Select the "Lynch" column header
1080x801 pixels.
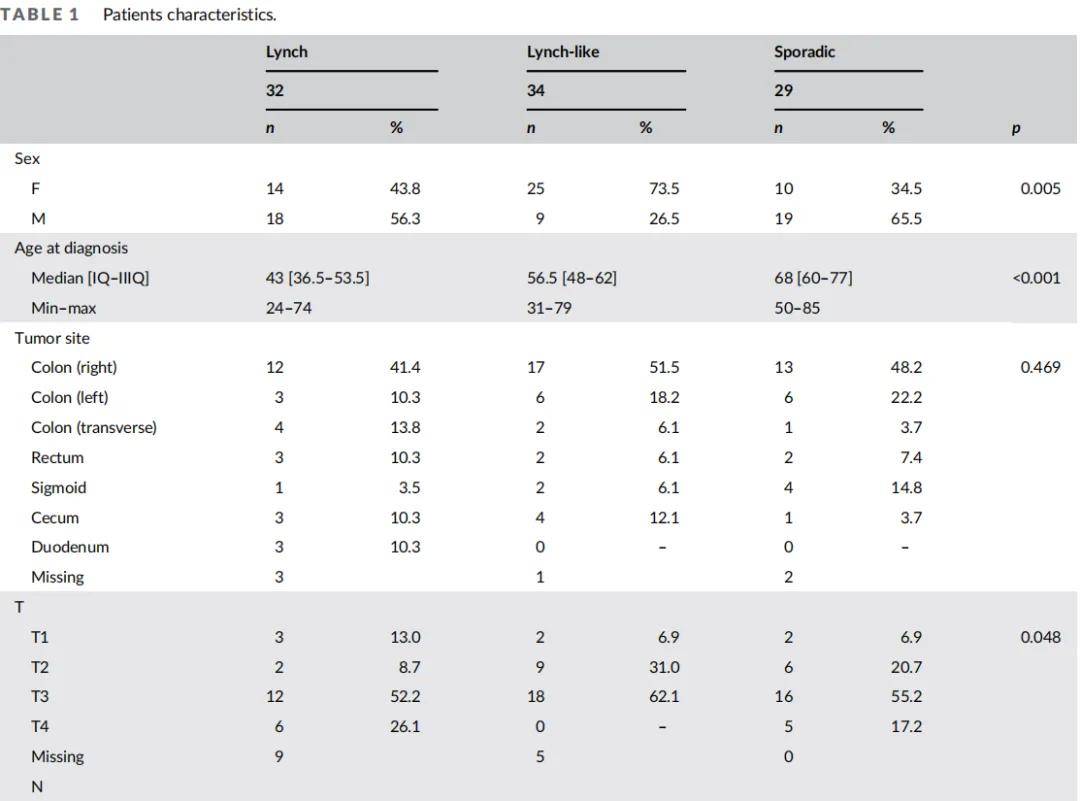[x=286, y=52]
